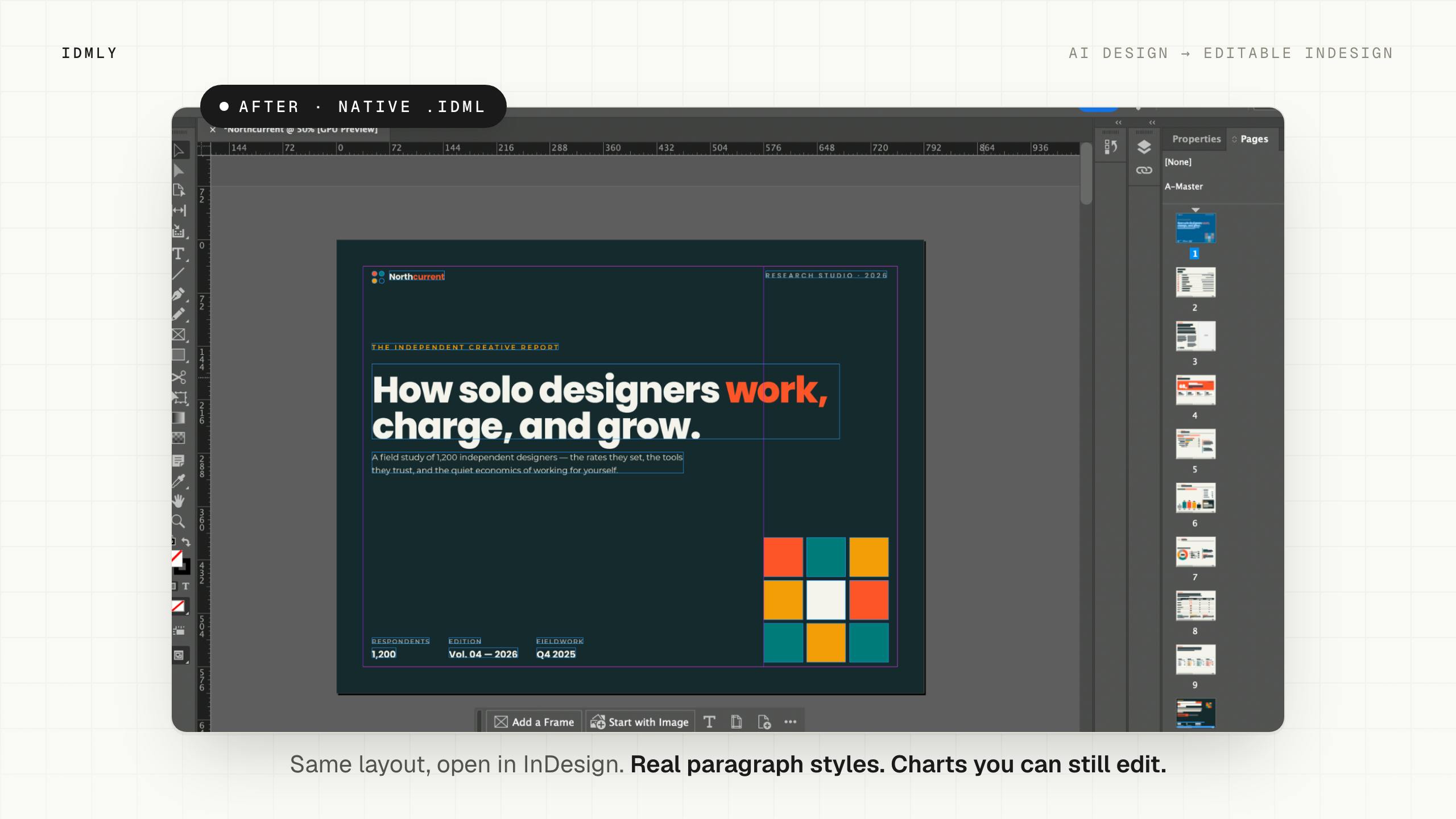The image size is (1456, 819).
Task: Pick the Content Collector tool
Action: (x=179, y=231)
